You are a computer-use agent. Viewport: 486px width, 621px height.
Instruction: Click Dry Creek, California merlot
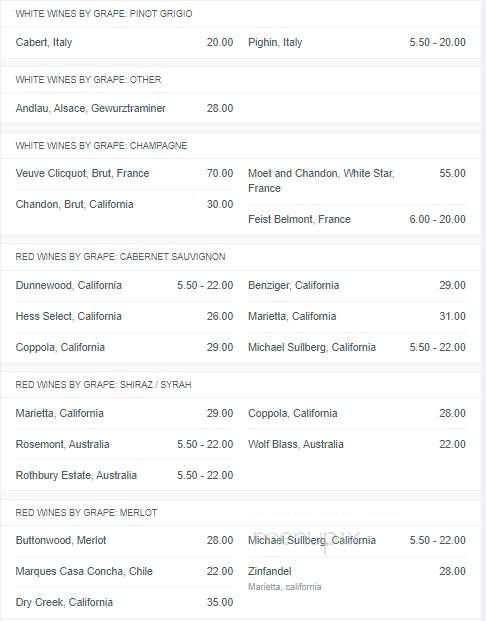124,602
